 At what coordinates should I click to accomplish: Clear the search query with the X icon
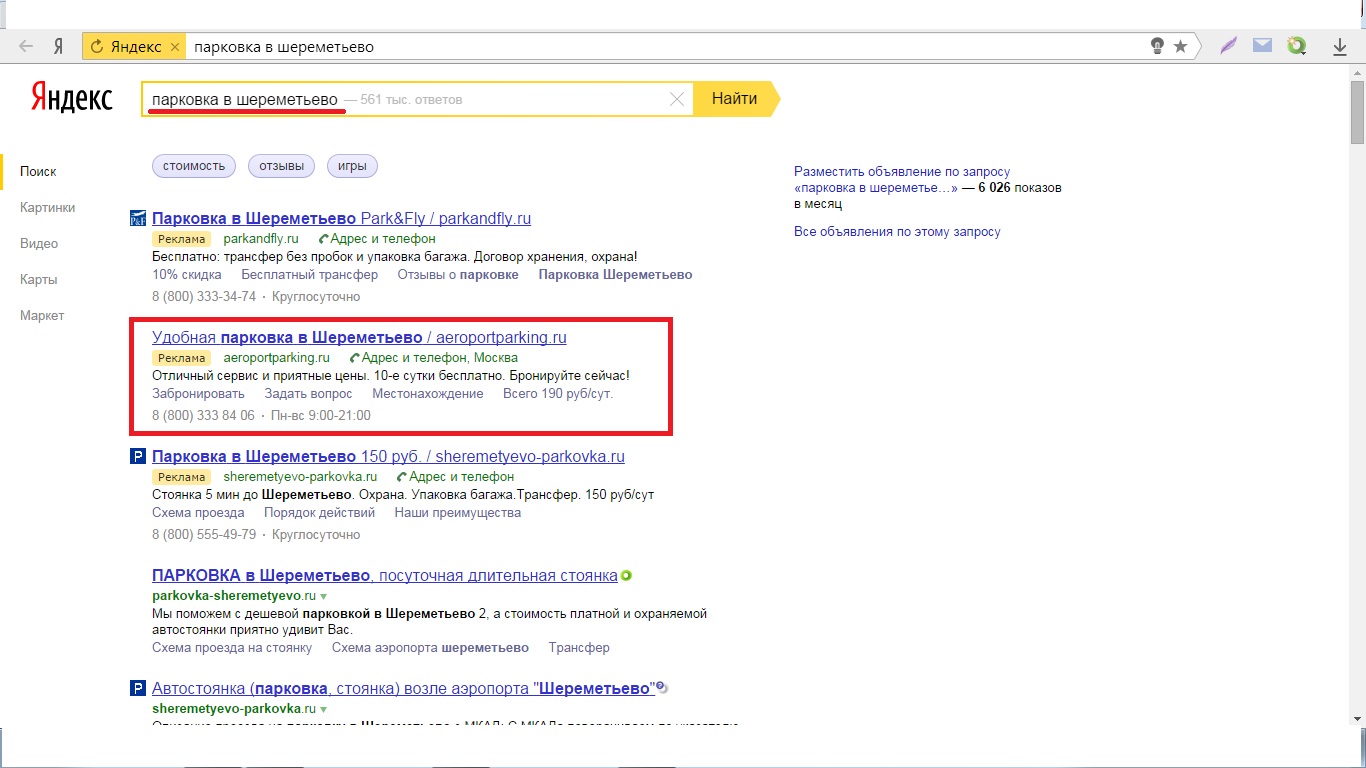click(x=677, y=99)
